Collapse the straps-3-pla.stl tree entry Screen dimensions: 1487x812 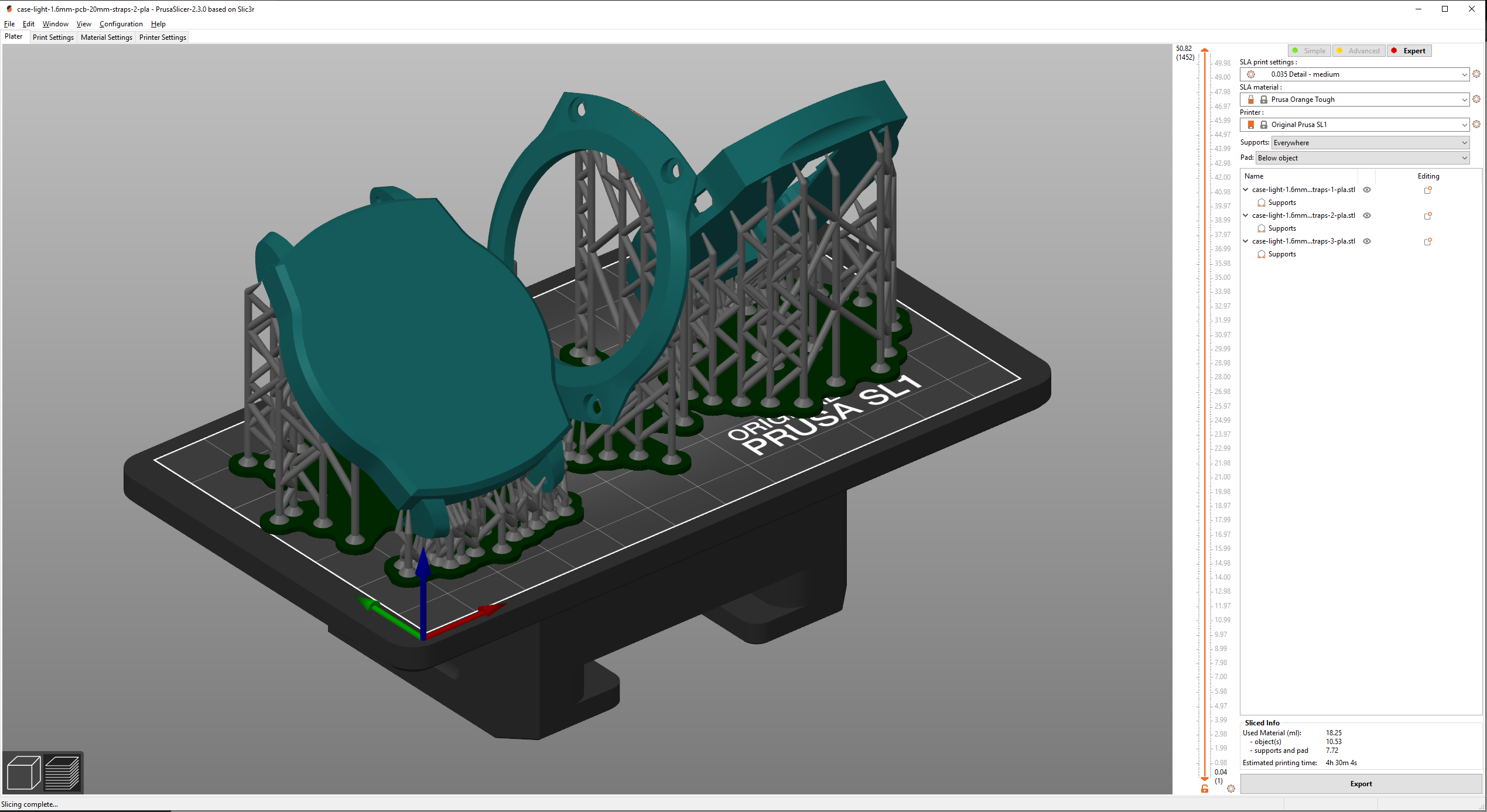pos(1246,241)
